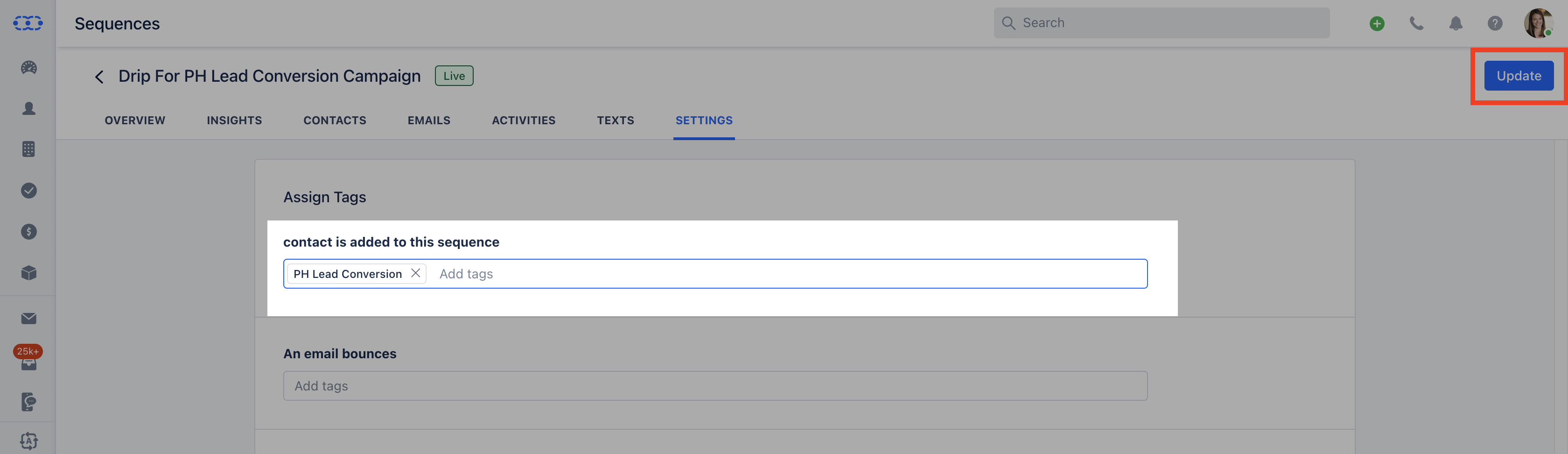The width and height of the screenshot is (1568, 454).
Task: Switch to the Overview tab
Action: 135,121
